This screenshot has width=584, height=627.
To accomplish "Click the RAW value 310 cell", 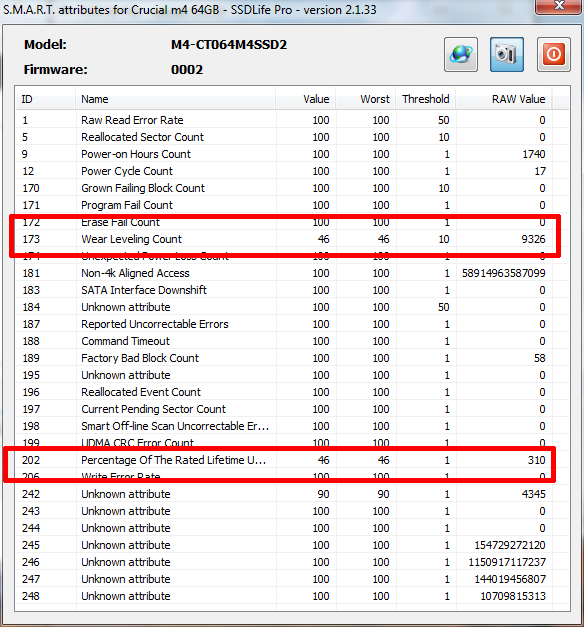I will point(536,460).
